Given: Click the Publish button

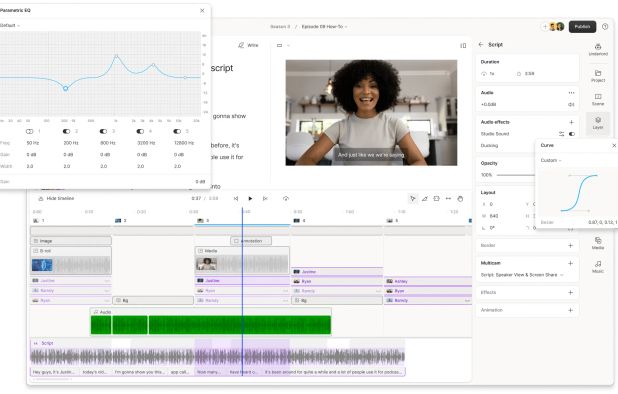Looking at the screenshot, I should pos(582,27).
